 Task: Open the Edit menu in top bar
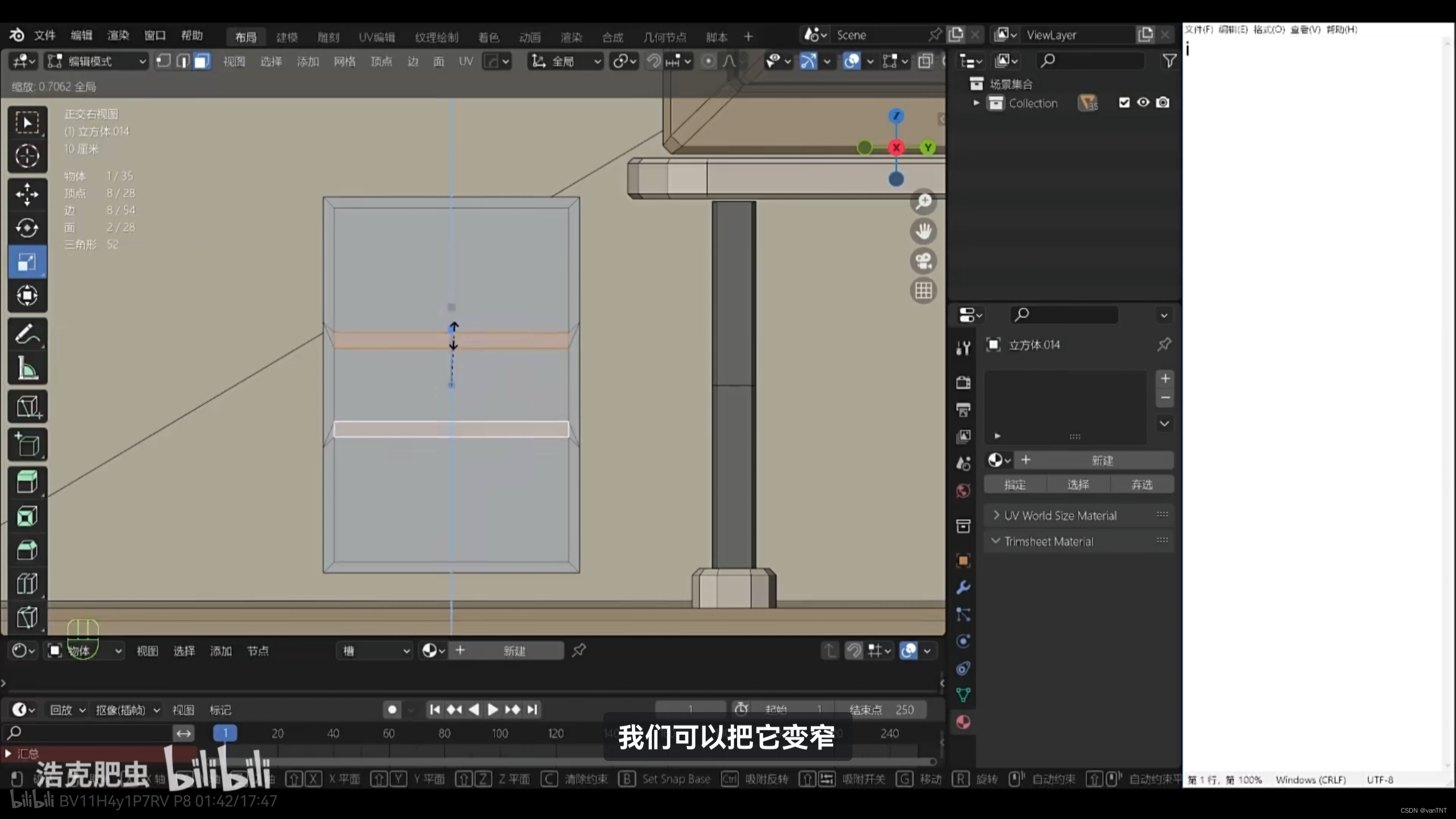(81, 35)
